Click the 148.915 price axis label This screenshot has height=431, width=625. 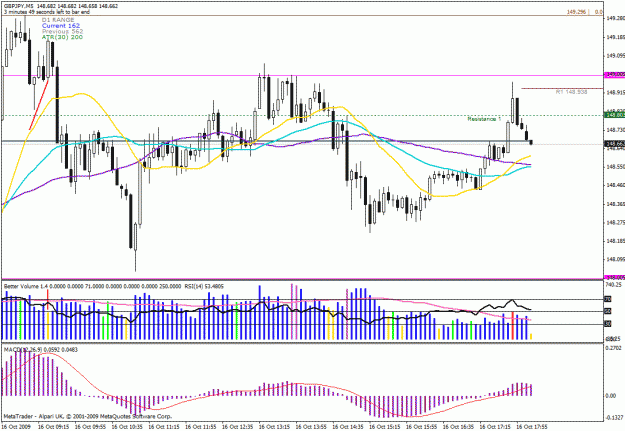tap(615, 92)
